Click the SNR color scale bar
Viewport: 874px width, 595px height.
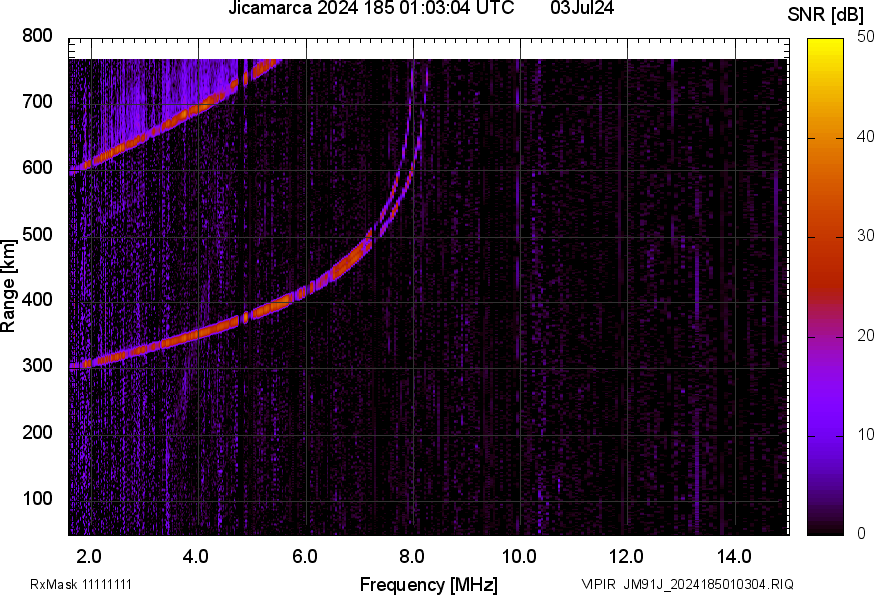826,287
